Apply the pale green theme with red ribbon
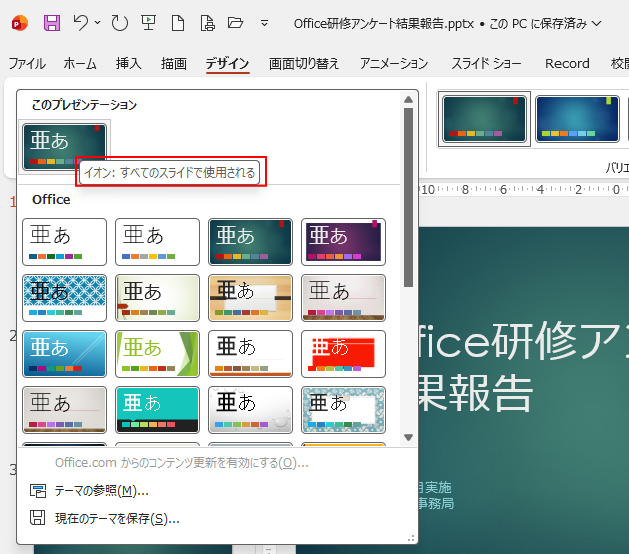Viewport: 629px width, 554px height. coord(157,298)
